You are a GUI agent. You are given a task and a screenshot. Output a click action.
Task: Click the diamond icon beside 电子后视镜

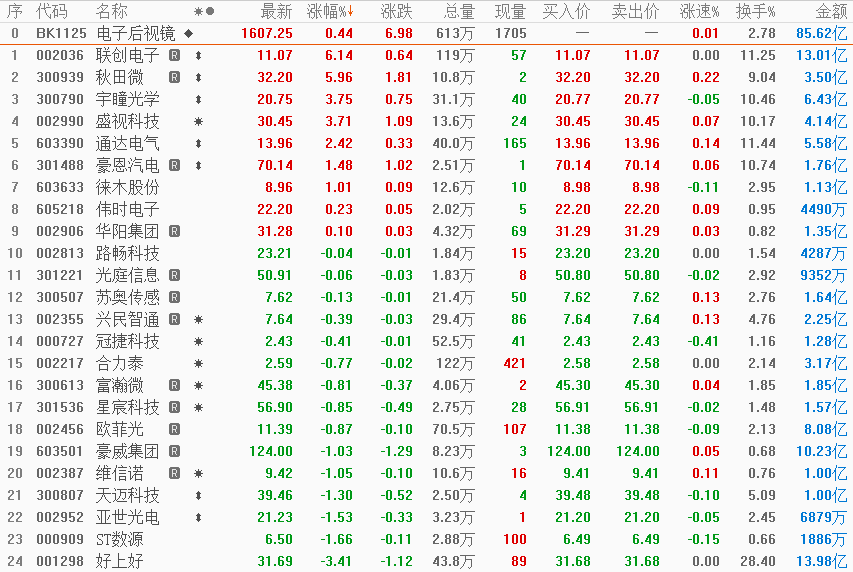point(189,34)
